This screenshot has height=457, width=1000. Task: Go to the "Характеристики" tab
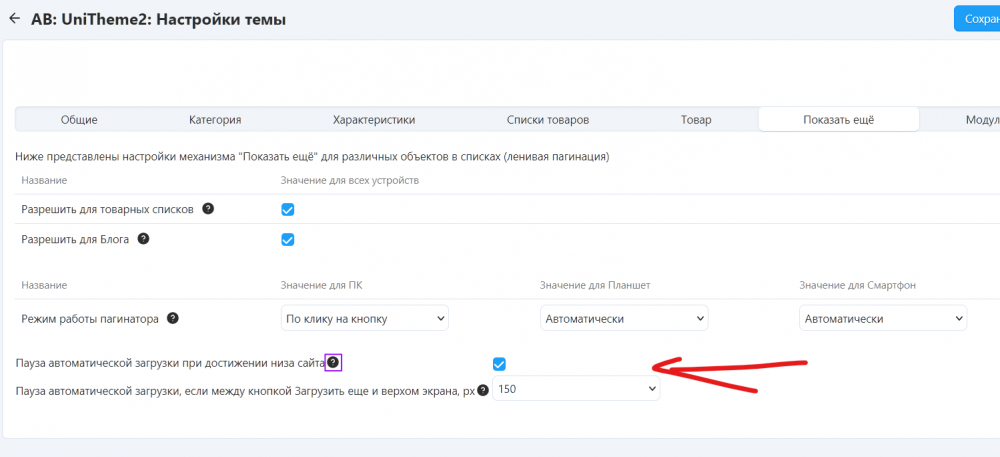pyautogui.click(x=374, y=120)
